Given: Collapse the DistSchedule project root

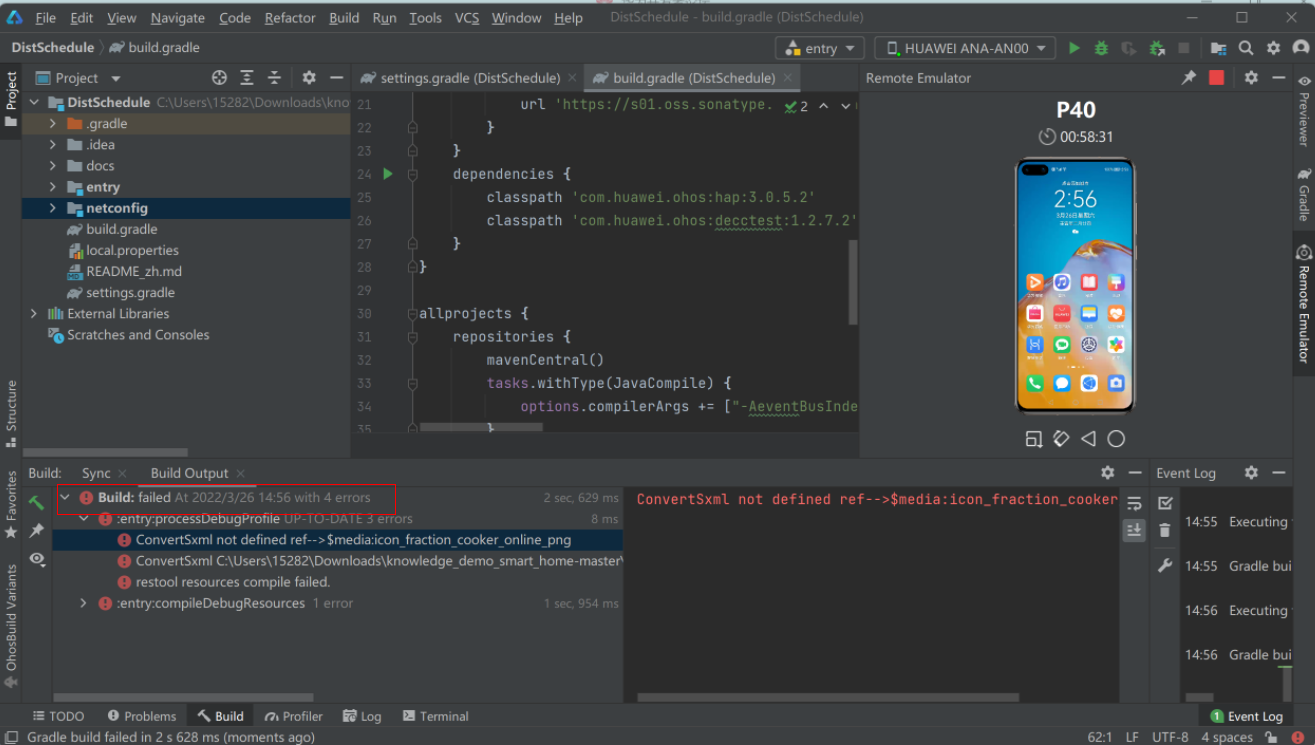Looking at the screenshot, I should pyautogui.click(x=34, y=103).
